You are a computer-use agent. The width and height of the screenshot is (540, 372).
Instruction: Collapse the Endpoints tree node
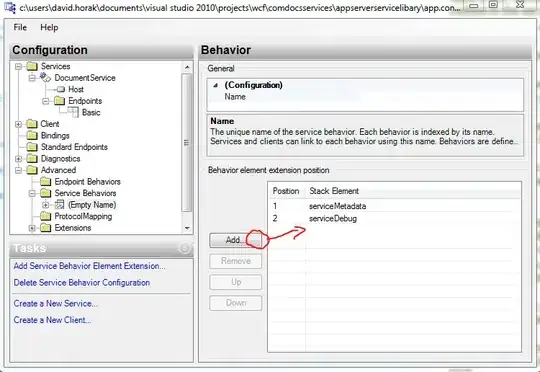pos(45,101)
